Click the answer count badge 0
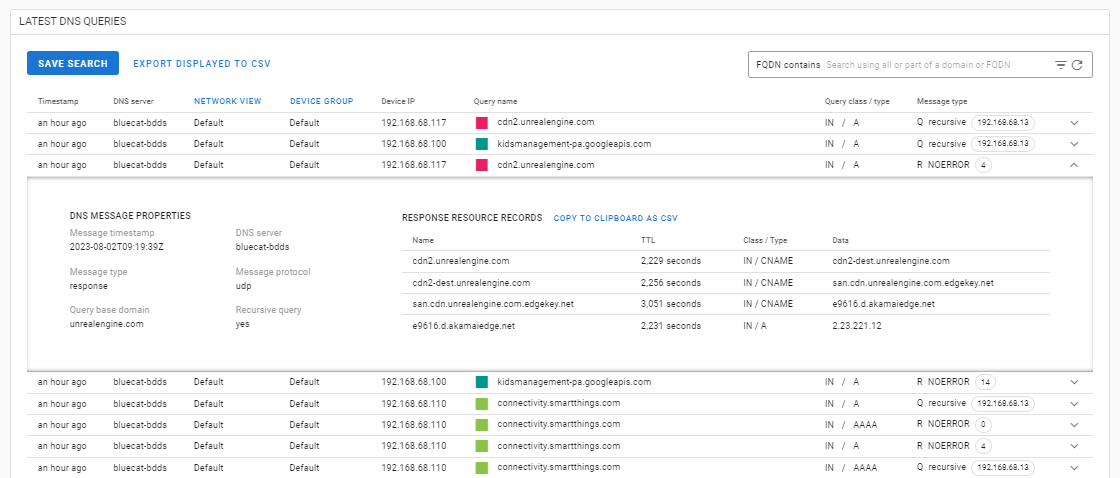Screen dimensions: 1120x478 coord(983,425)
